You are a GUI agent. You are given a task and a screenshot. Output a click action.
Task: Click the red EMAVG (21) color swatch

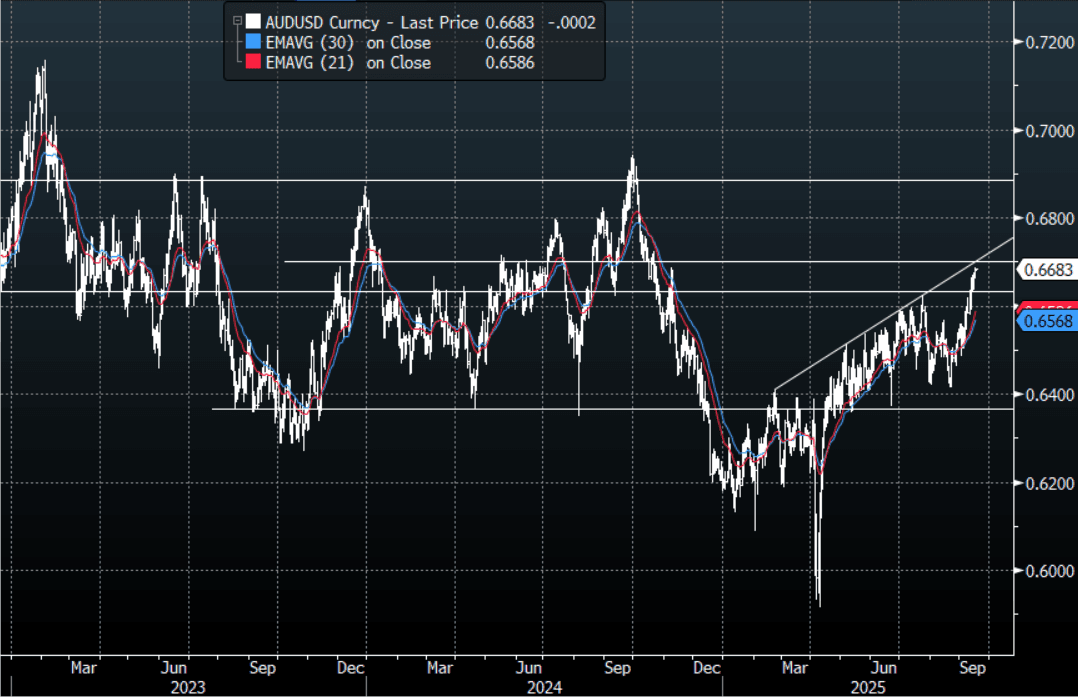tap(254, 62)
